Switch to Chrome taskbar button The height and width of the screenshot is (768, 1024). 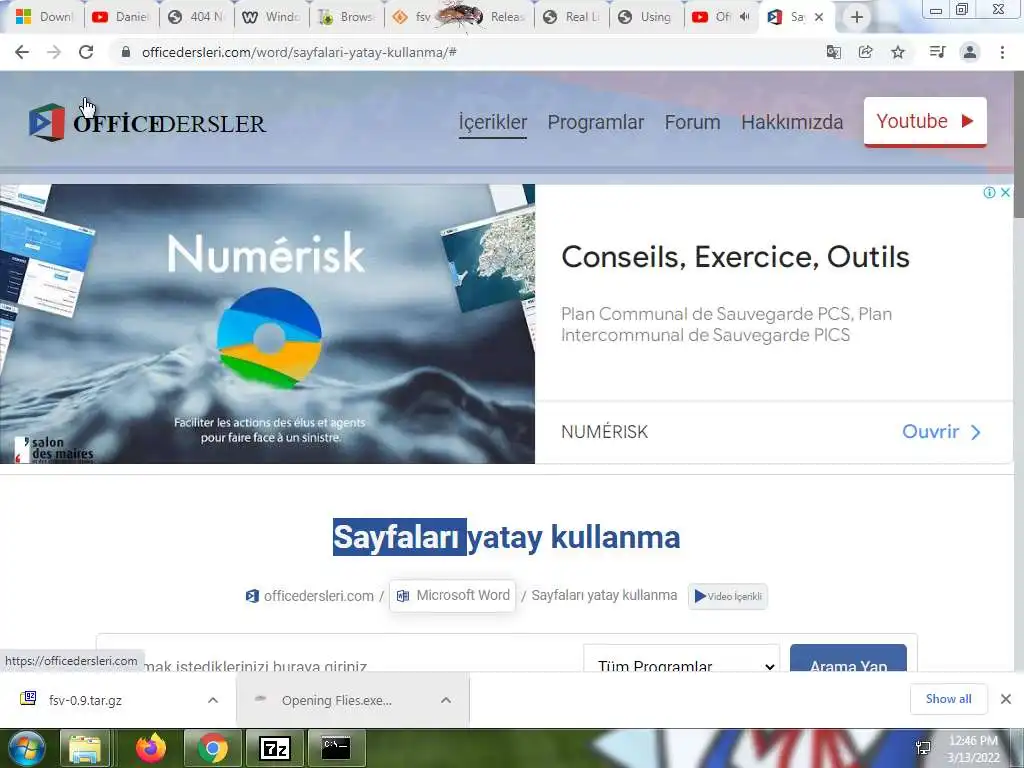click(213, 748)
